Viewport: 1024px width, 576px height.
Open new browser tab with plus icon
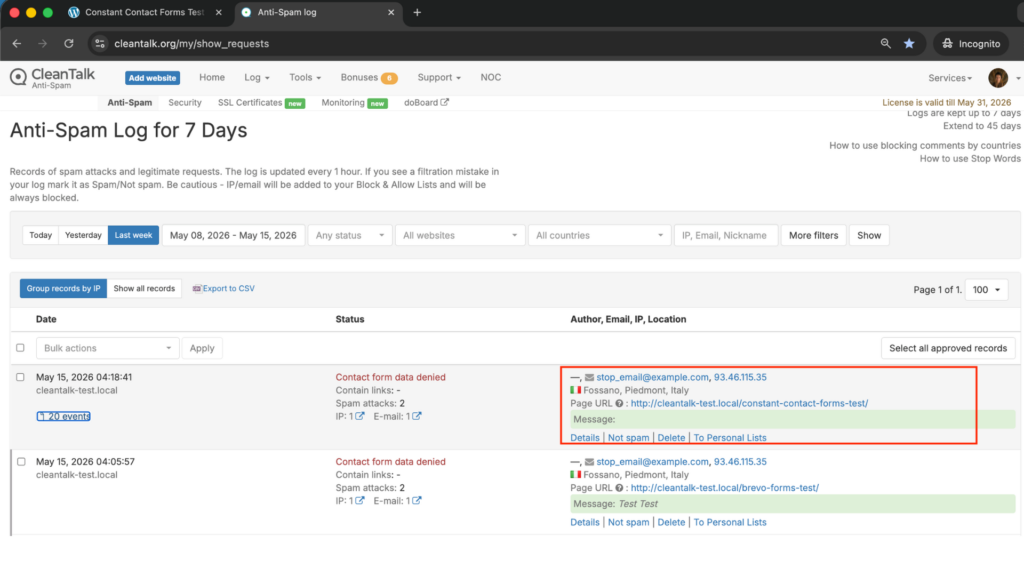[417, 12]
